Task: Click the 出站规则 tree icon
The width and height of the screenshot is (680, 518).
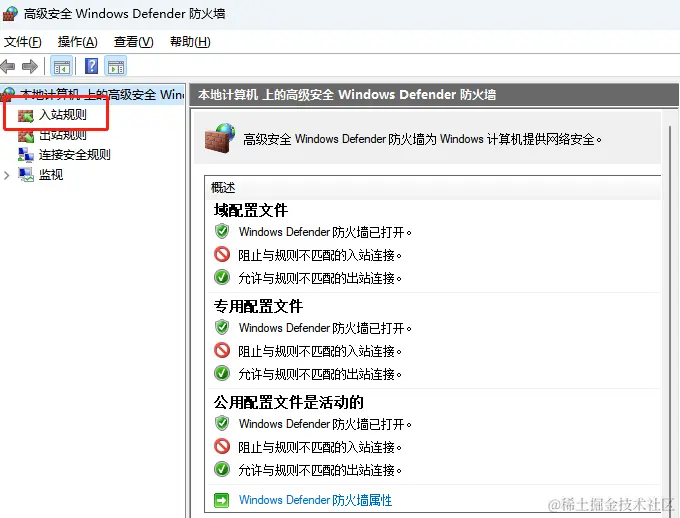Action: pos(26,135)
